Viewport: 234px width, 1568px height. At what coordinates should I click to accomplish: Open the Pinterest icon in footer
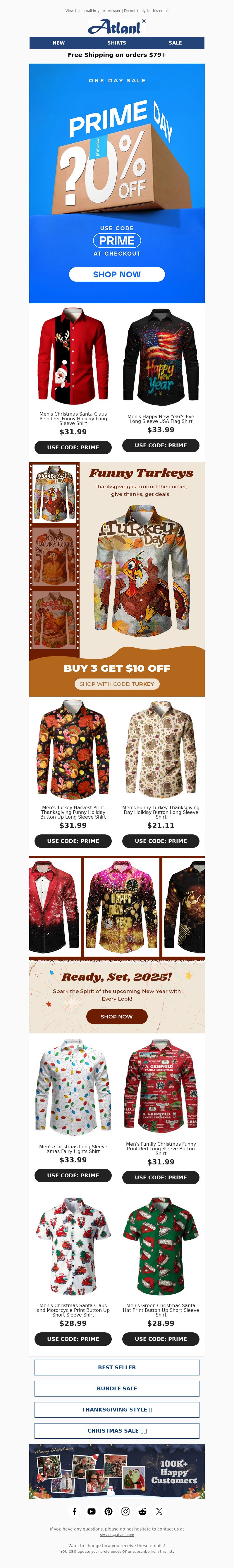pos(108,1511)
